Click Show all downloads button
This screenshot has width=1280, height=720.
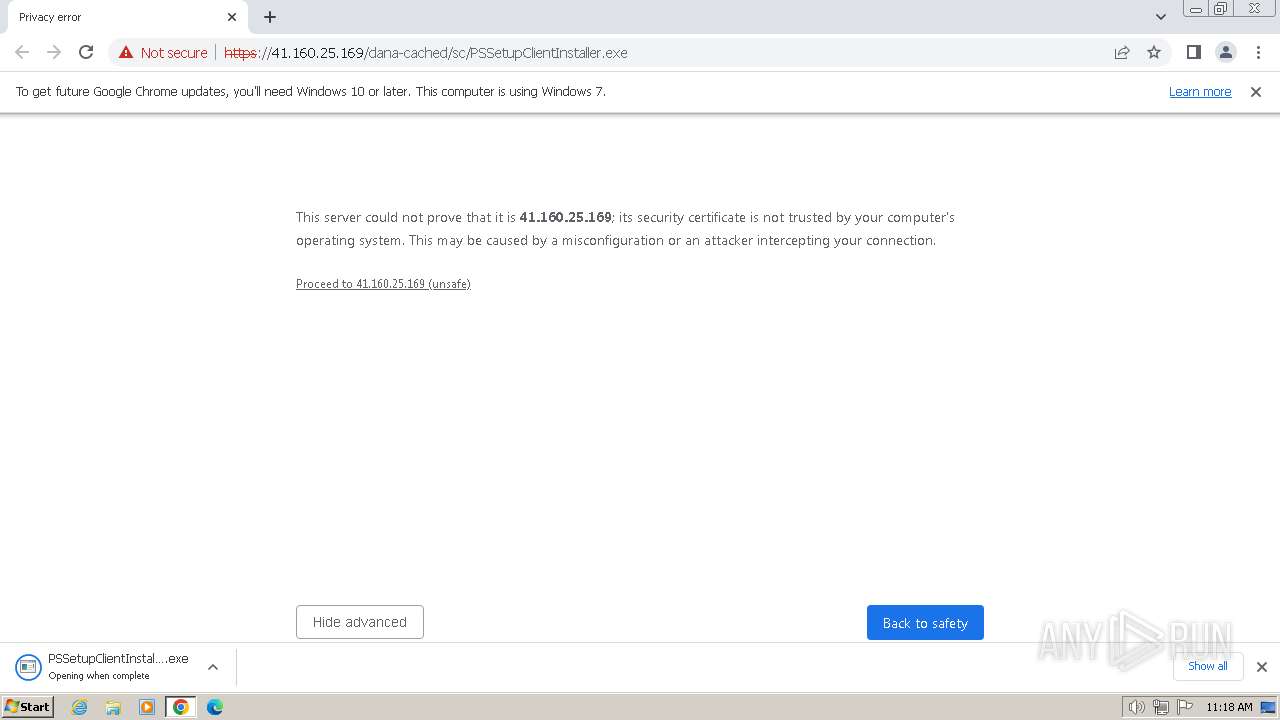click(1207, 666)
